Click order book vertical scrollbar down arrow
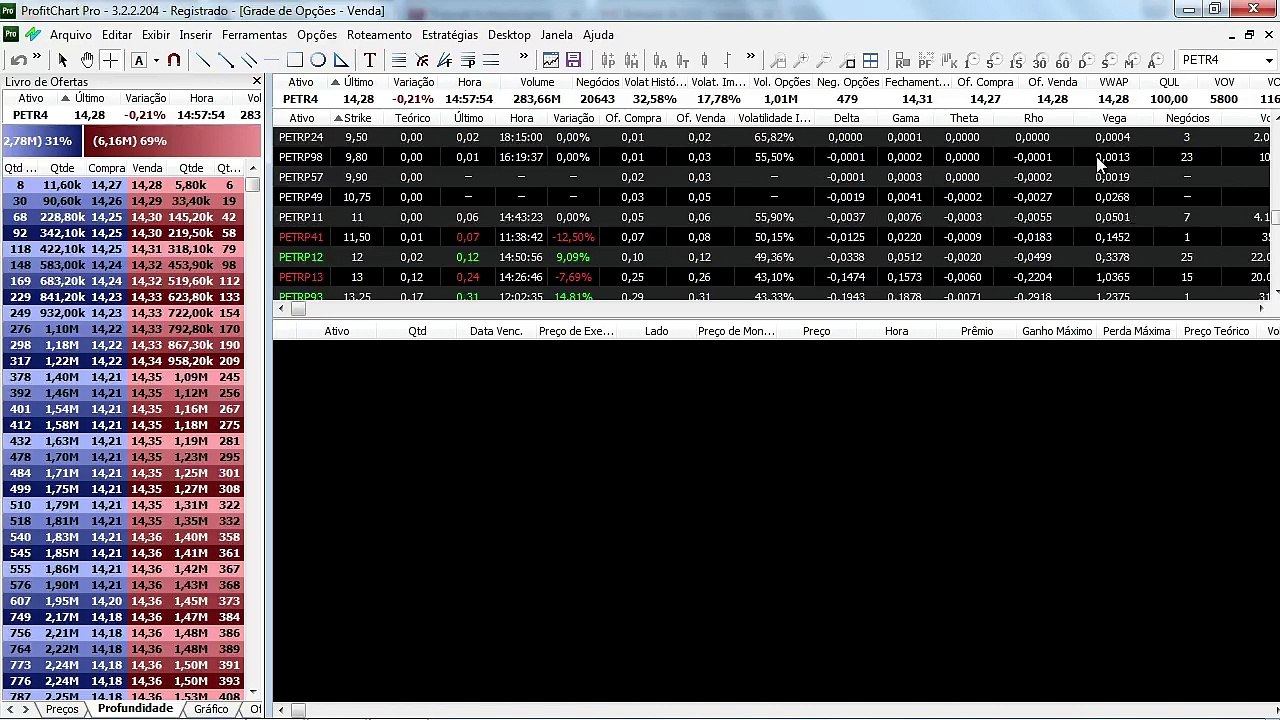 [253, 691]
